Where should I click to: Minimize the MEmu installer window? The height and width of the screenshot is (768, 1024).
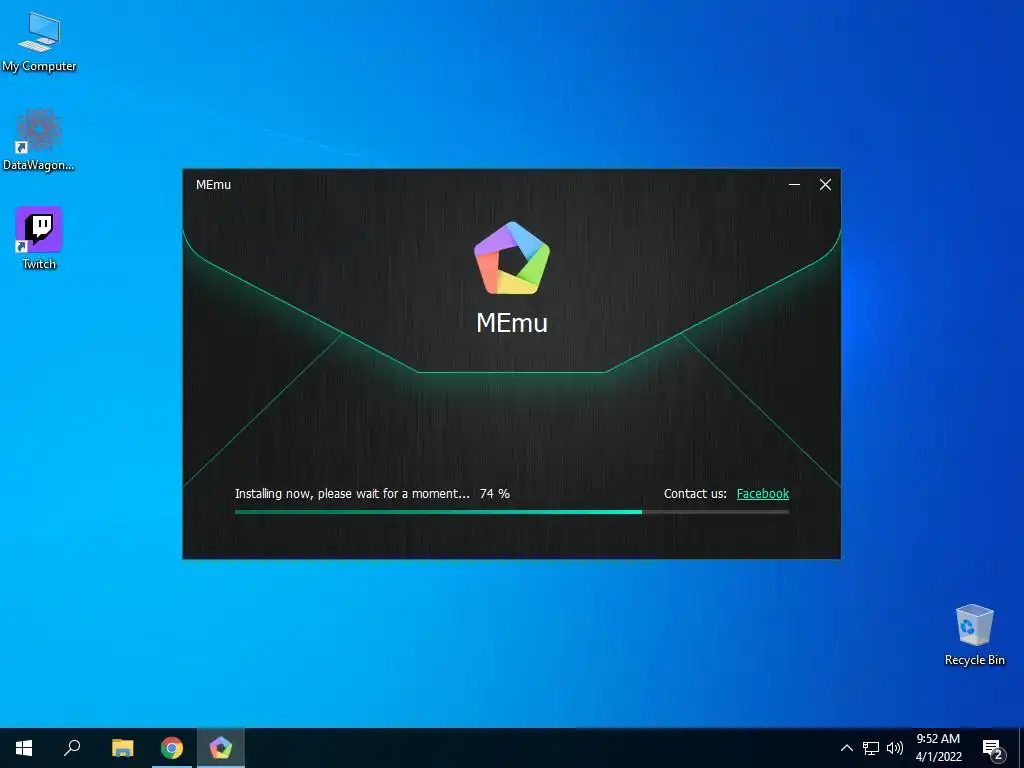pos(794,185)
